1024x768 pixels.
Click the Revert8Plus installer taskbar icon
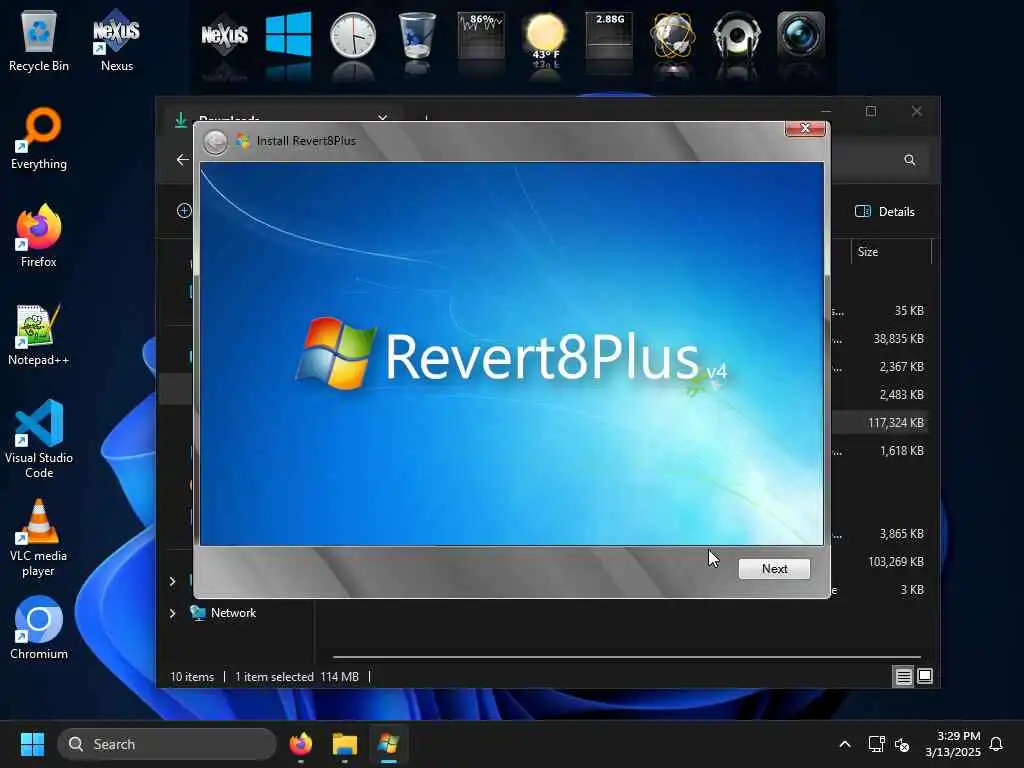(388, 744)
